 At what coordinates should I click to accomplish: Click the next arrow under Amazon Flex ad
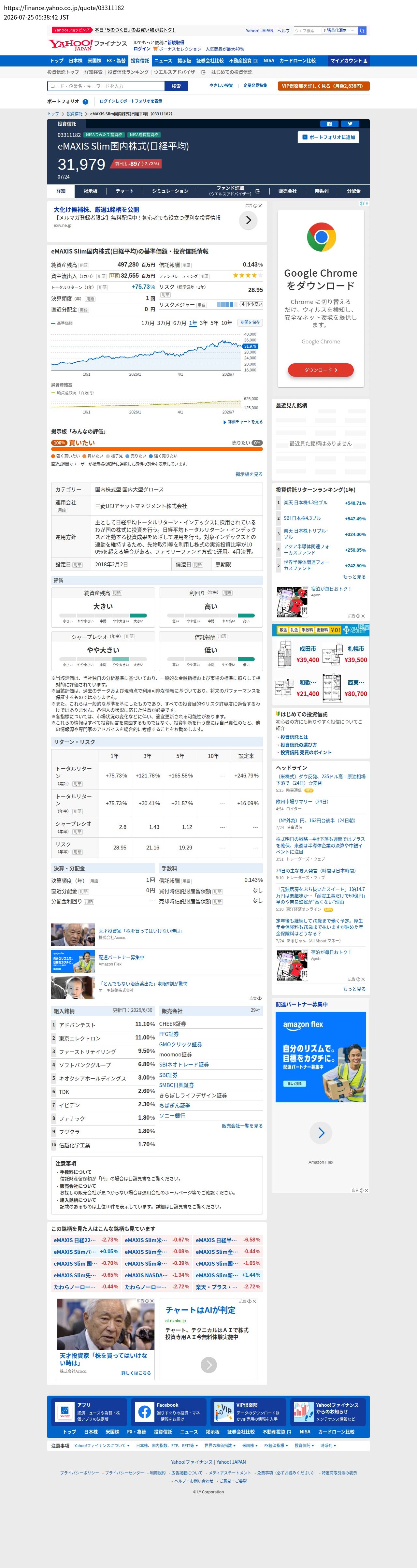click(x=321, y=1133)
